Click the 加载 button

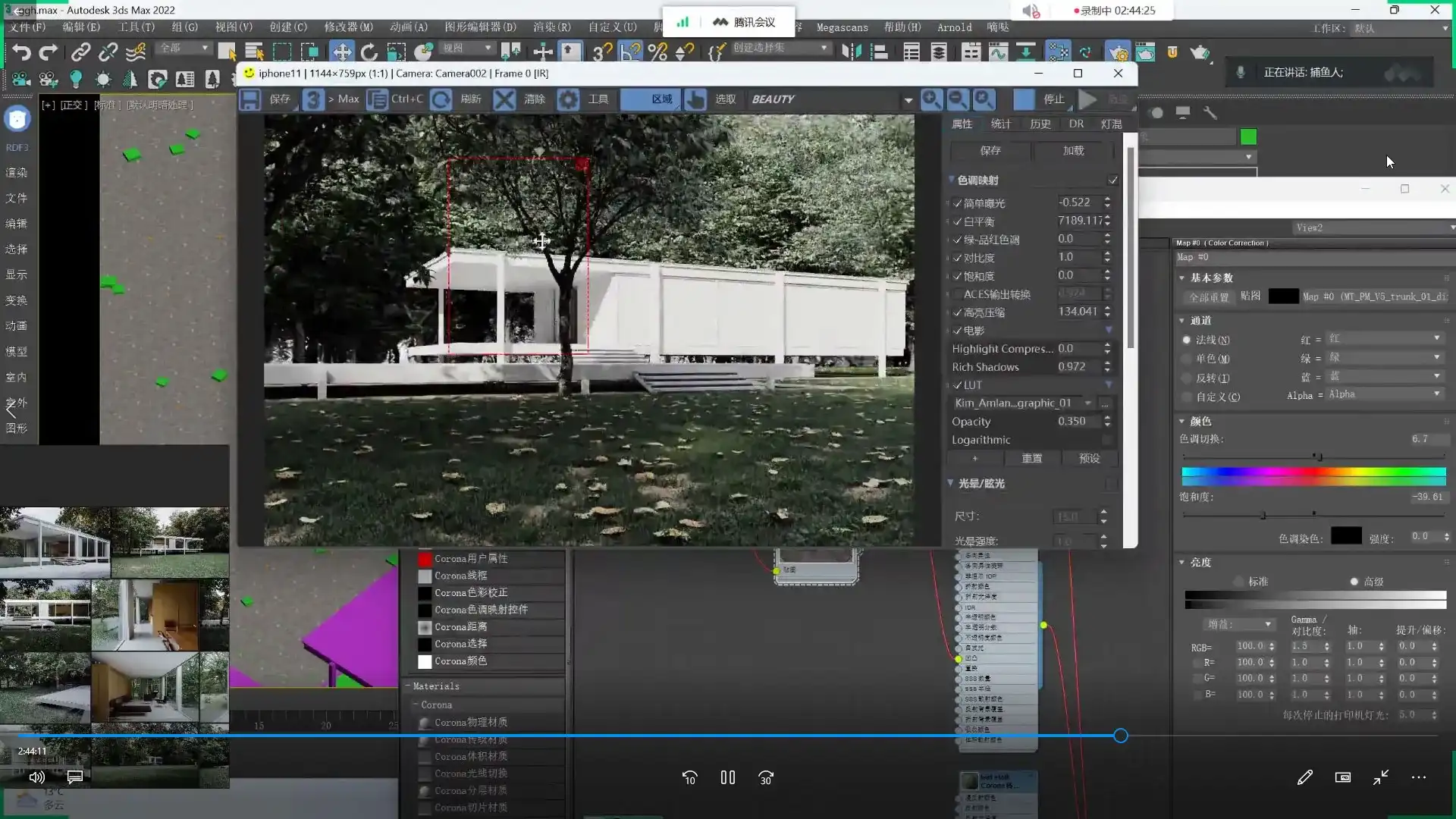tap(1073, 151)
